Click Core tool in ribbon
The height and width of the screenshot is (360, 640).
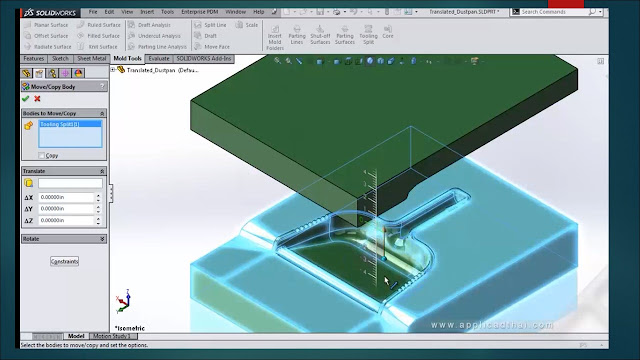[x=388, y=32]
